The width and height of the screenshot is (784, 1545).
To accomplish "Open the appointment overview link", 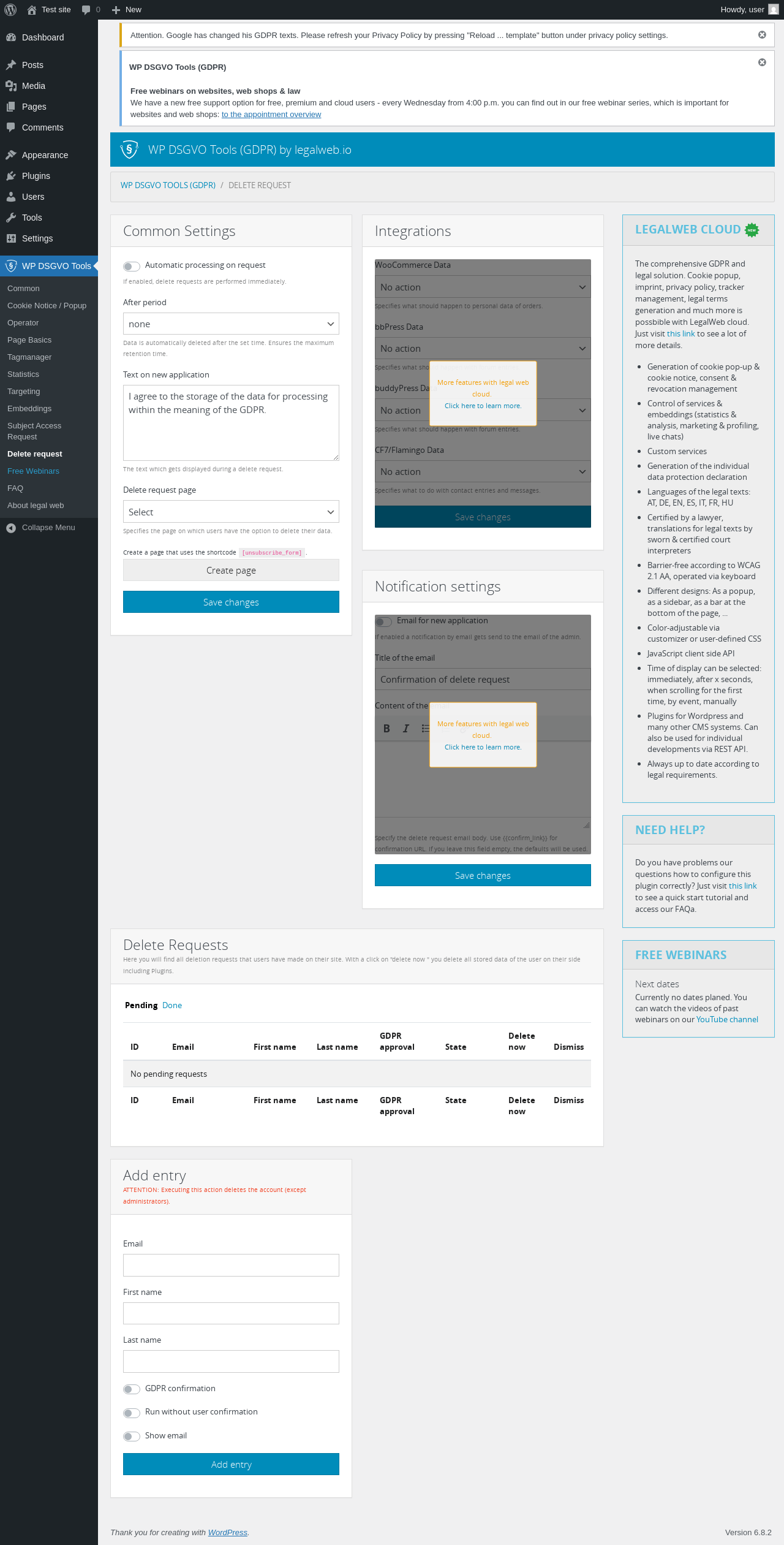I will (271, 115).
